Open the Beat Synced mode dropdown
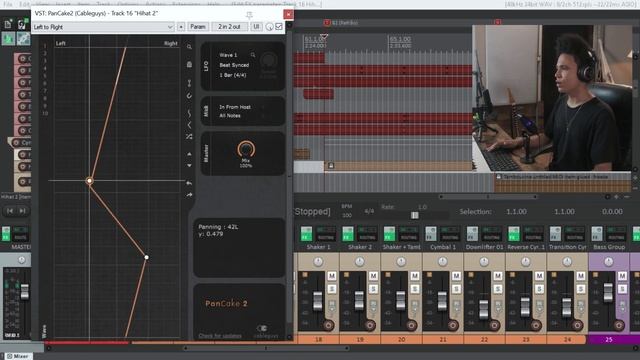Screen dimensions: 640x360 pyautogui.click(x=234, y=65)
